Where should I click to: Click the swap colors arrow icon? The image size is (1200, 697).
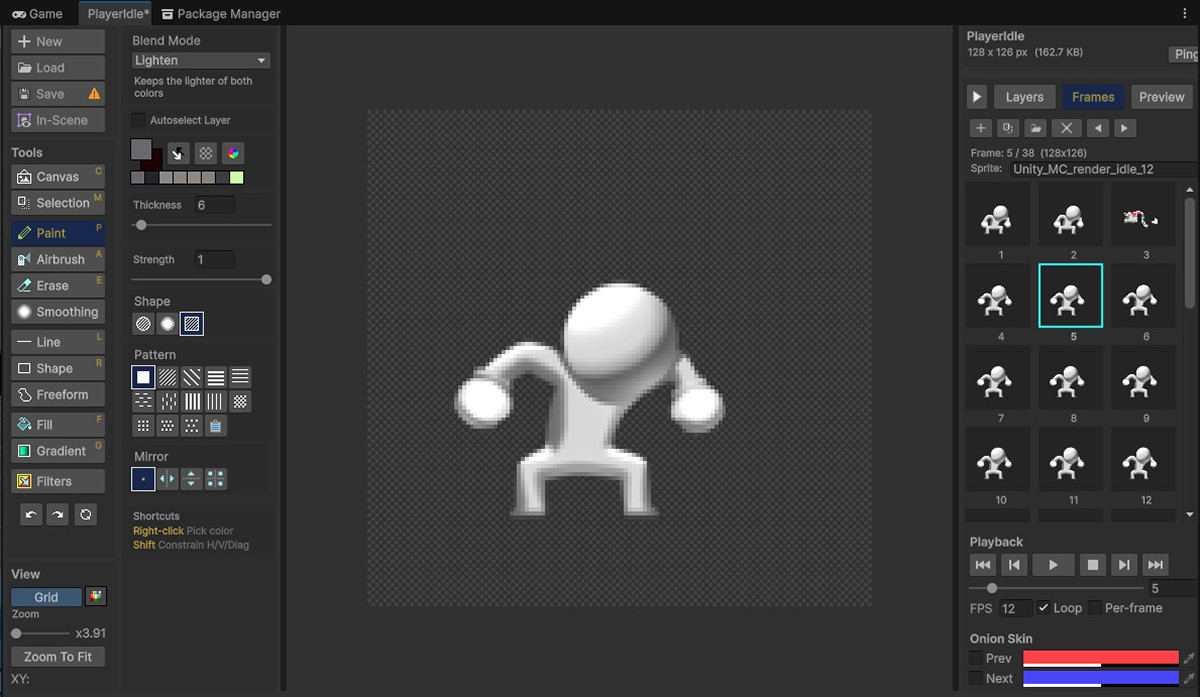[x=178, y=153]
